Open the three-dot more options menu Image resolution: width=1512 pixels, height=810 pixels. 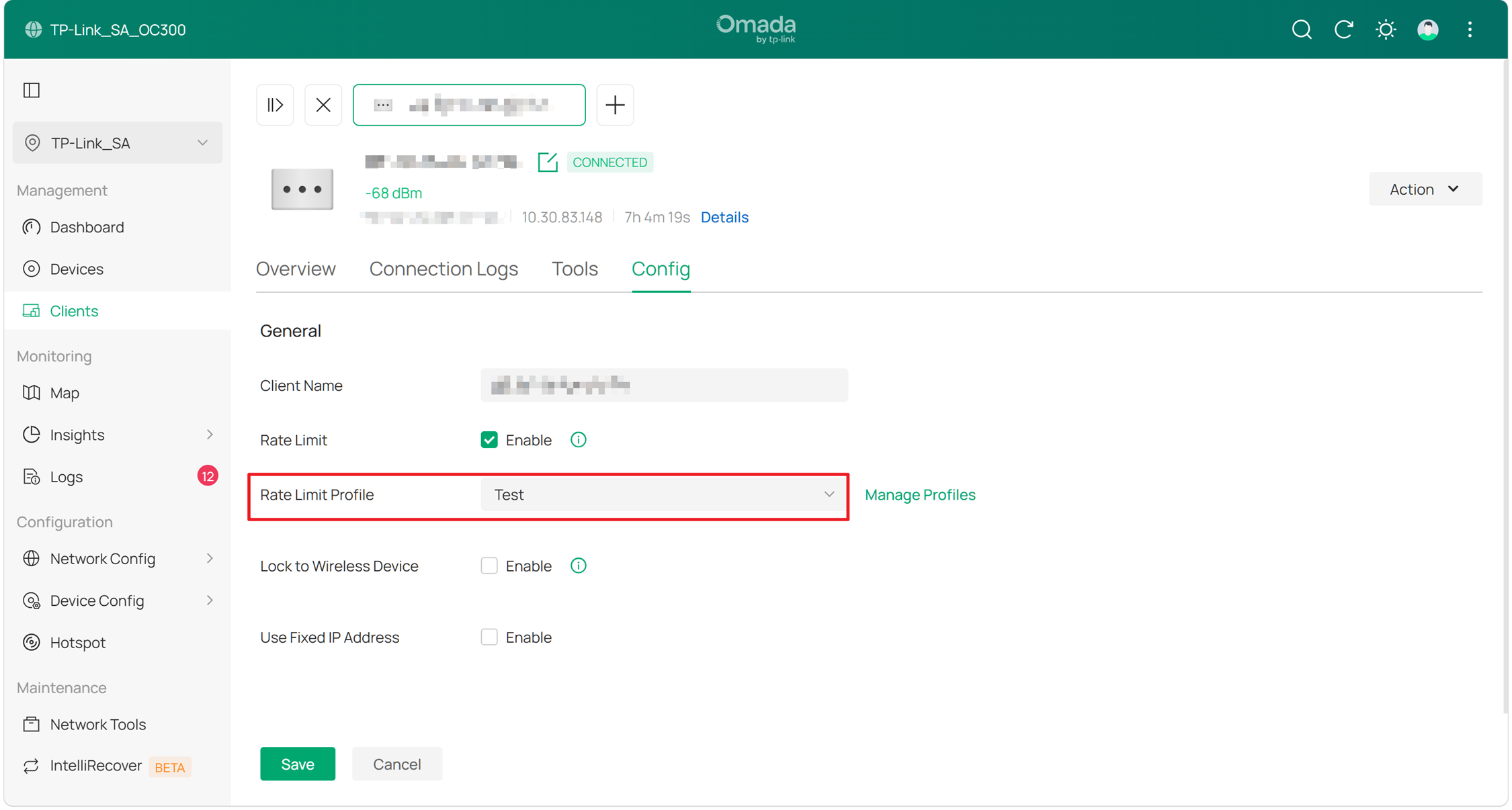coord(1470,30)
